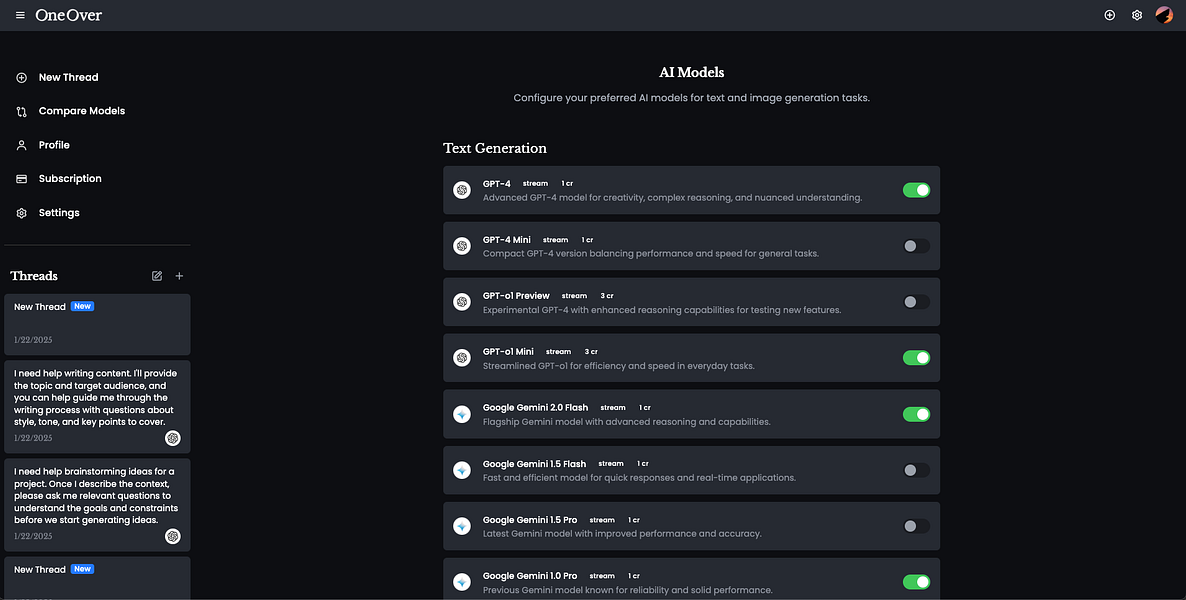Go to Compare Models in the sidebar
Viewport: 1186px width, 600px height.
click(81, 111)
